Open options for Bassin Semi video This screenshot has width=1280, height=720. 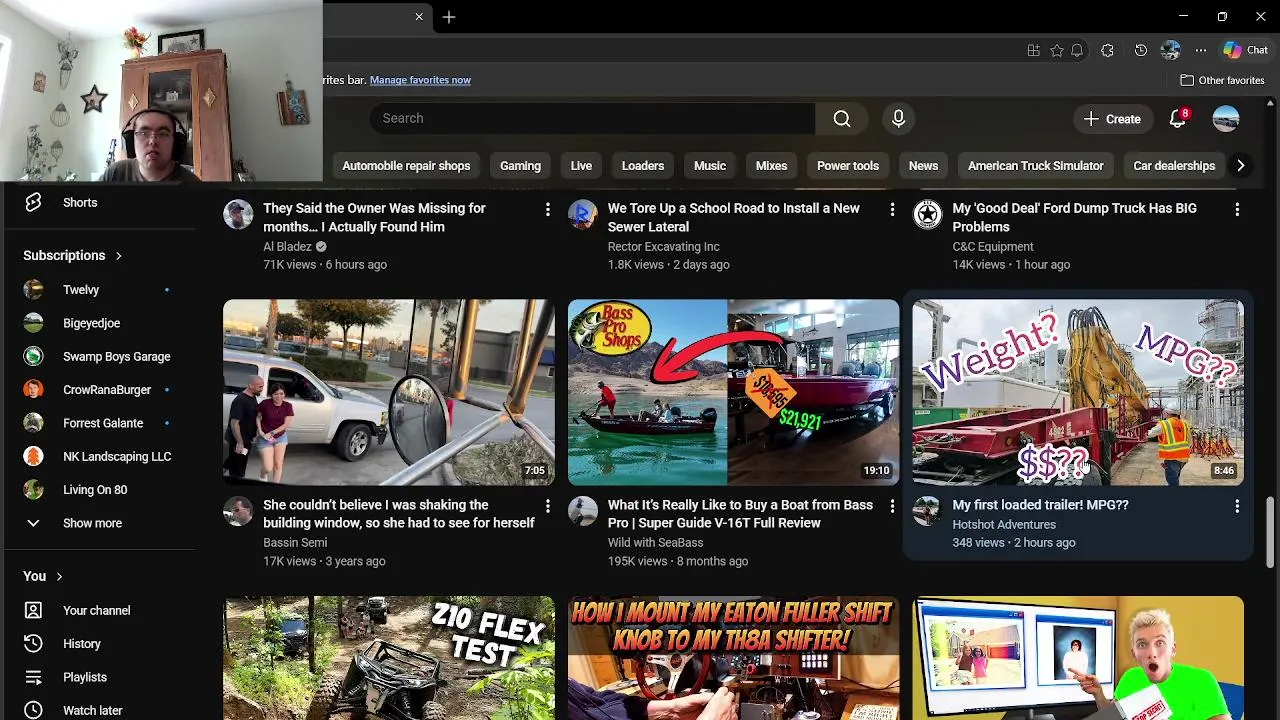point(547,506)
